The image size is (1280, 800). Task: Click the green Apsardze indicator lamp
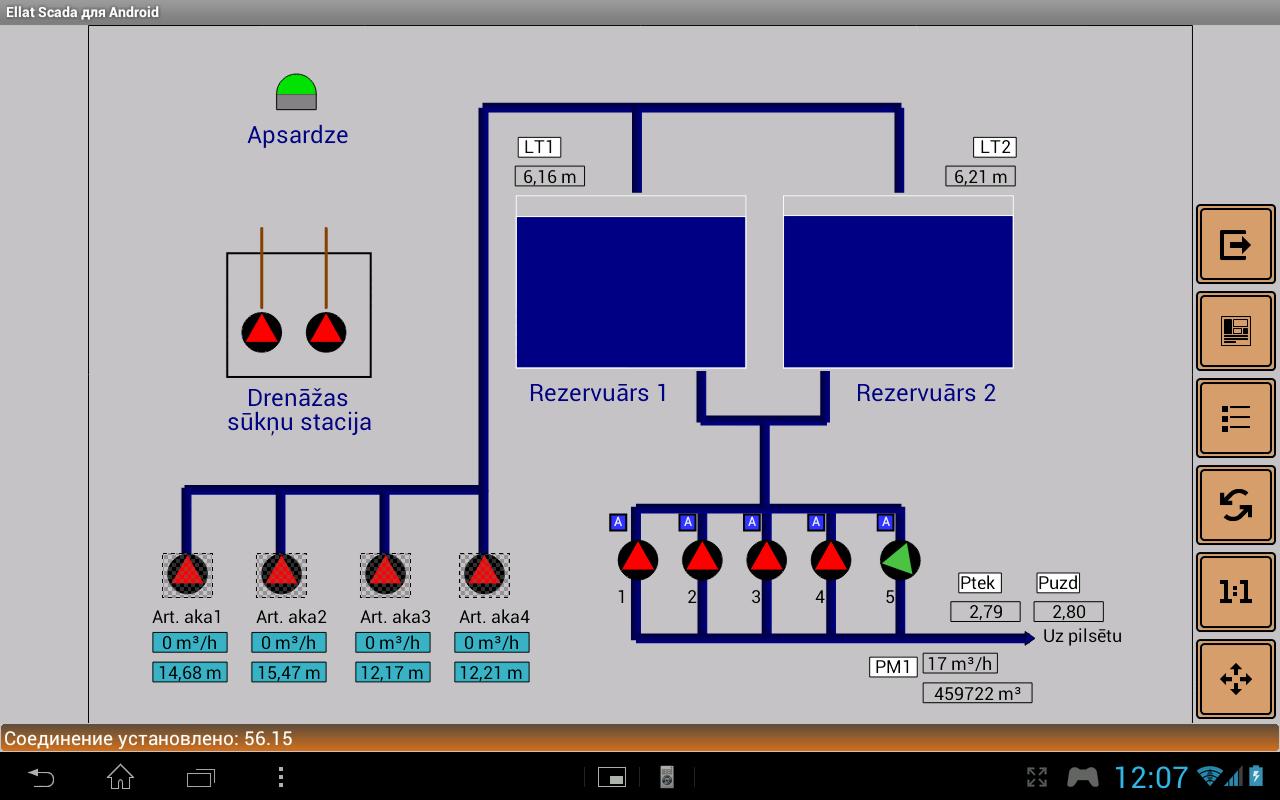[296, 90]
